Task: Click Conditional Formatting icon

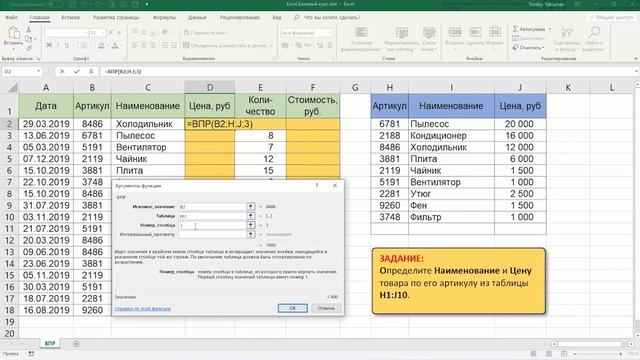Action: pos(361,32)
